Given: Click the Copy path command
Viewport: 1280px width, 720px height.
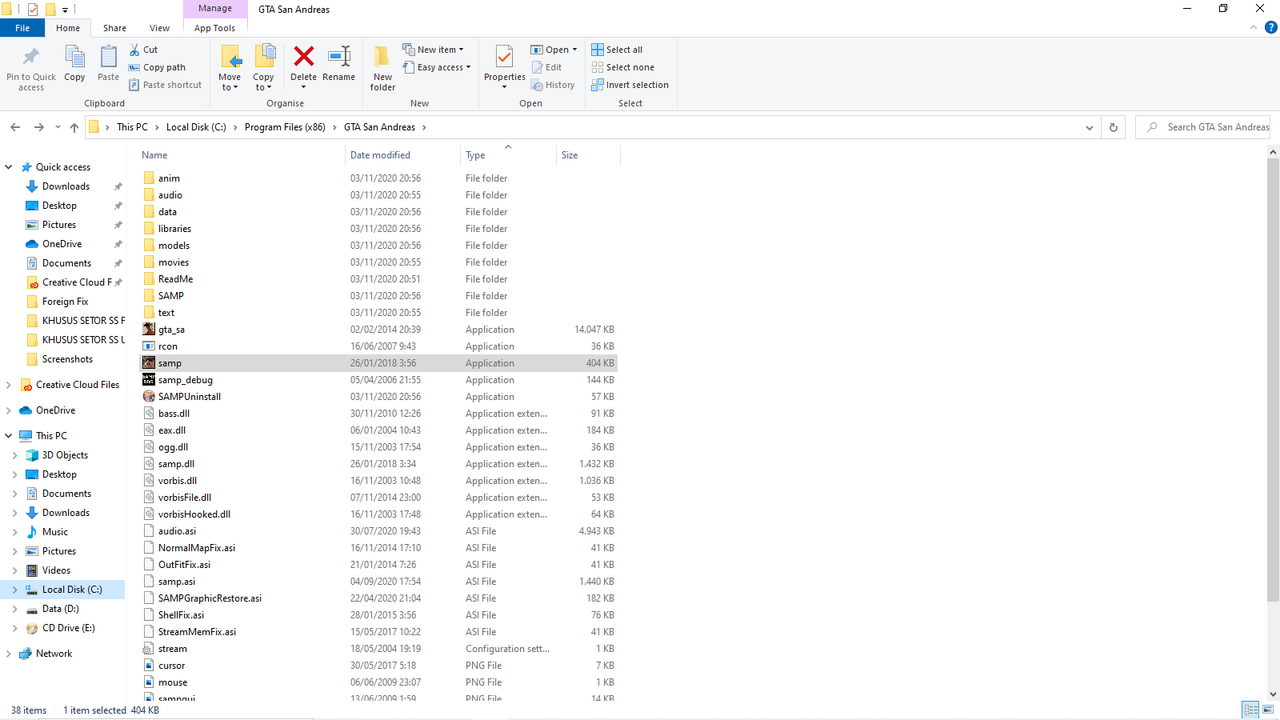Looking at the screenshot, I should click(157, 67).
